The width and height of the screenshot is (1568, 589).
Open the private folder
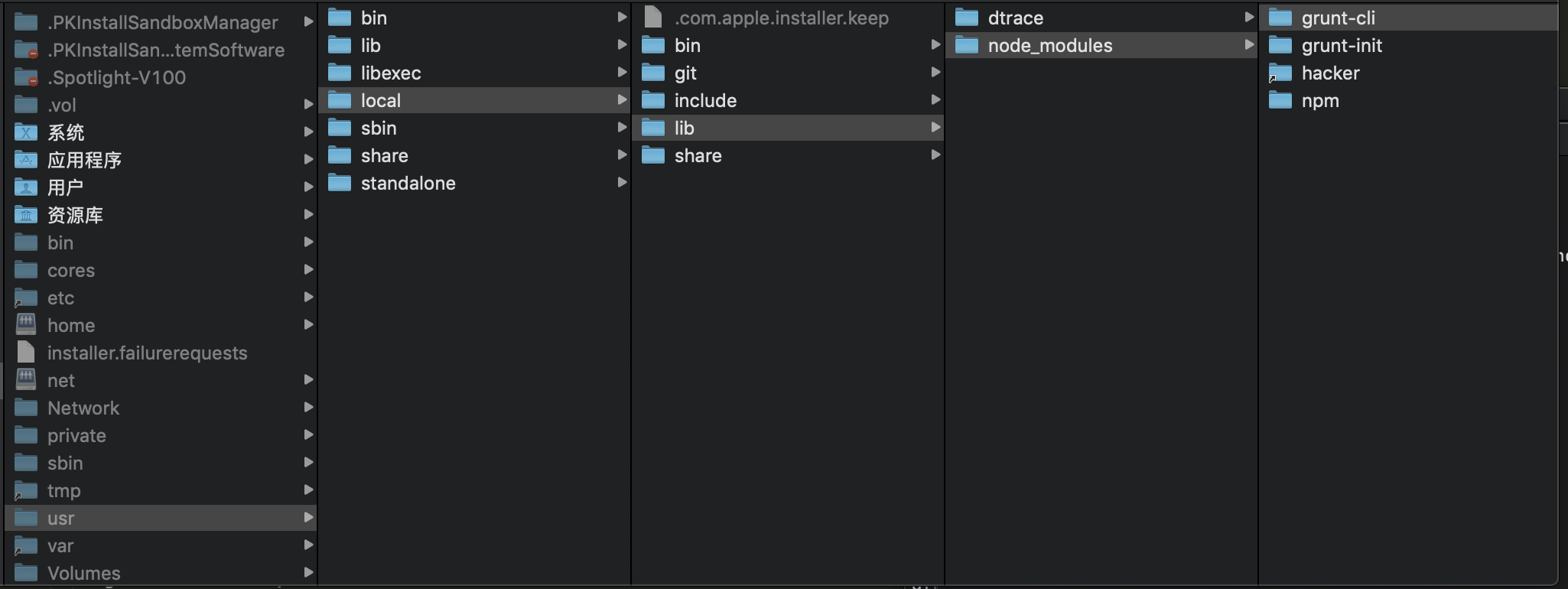pos(76,436)
